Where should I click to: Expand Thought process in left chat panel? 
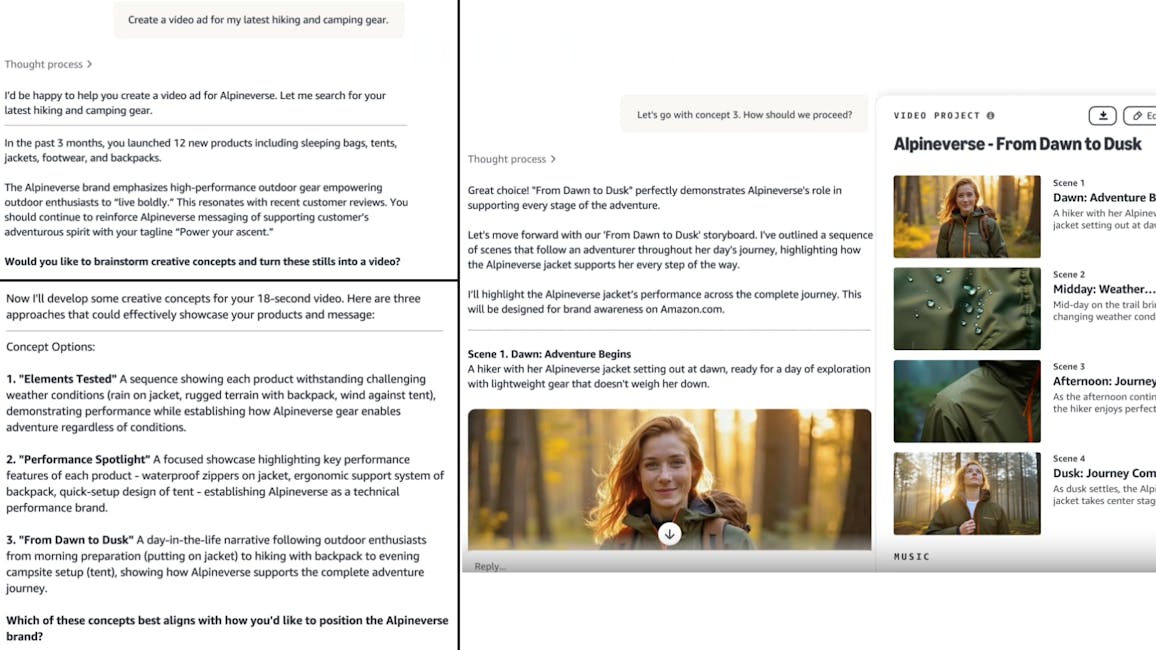48,64
